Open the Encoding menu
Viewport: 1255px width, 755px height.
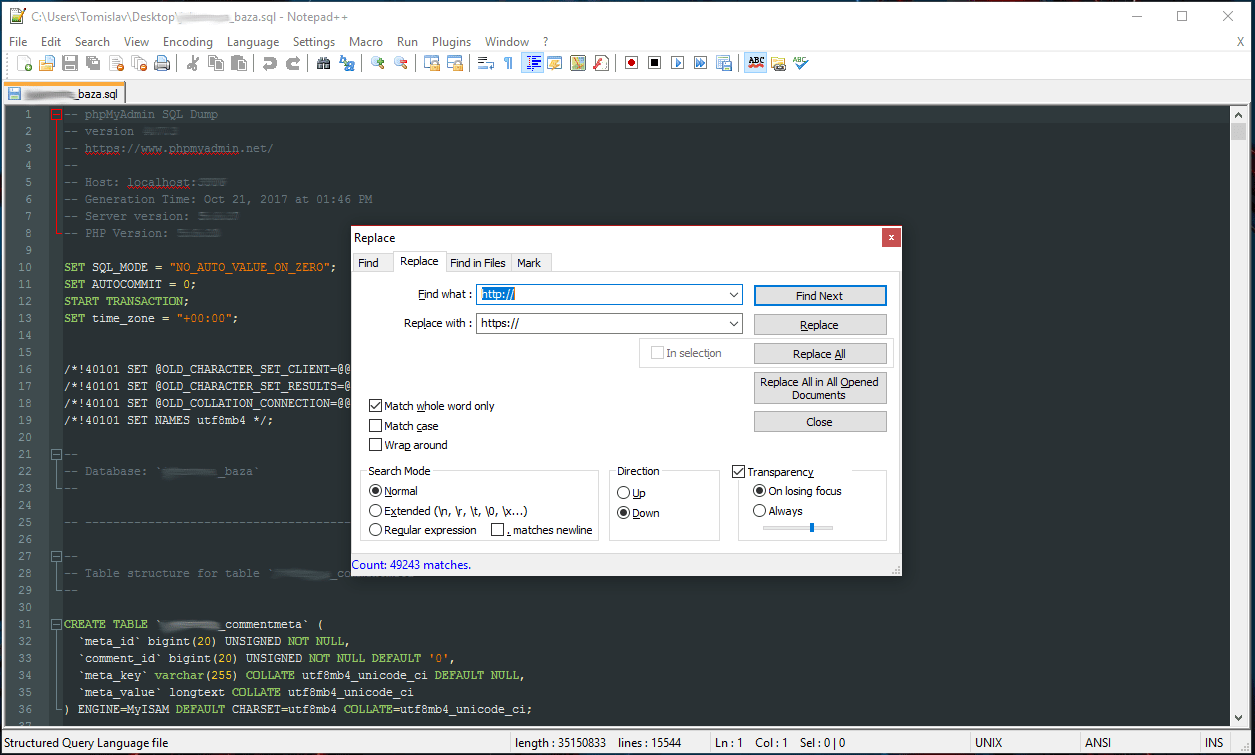pyautogui.click(x=188, y=42)
